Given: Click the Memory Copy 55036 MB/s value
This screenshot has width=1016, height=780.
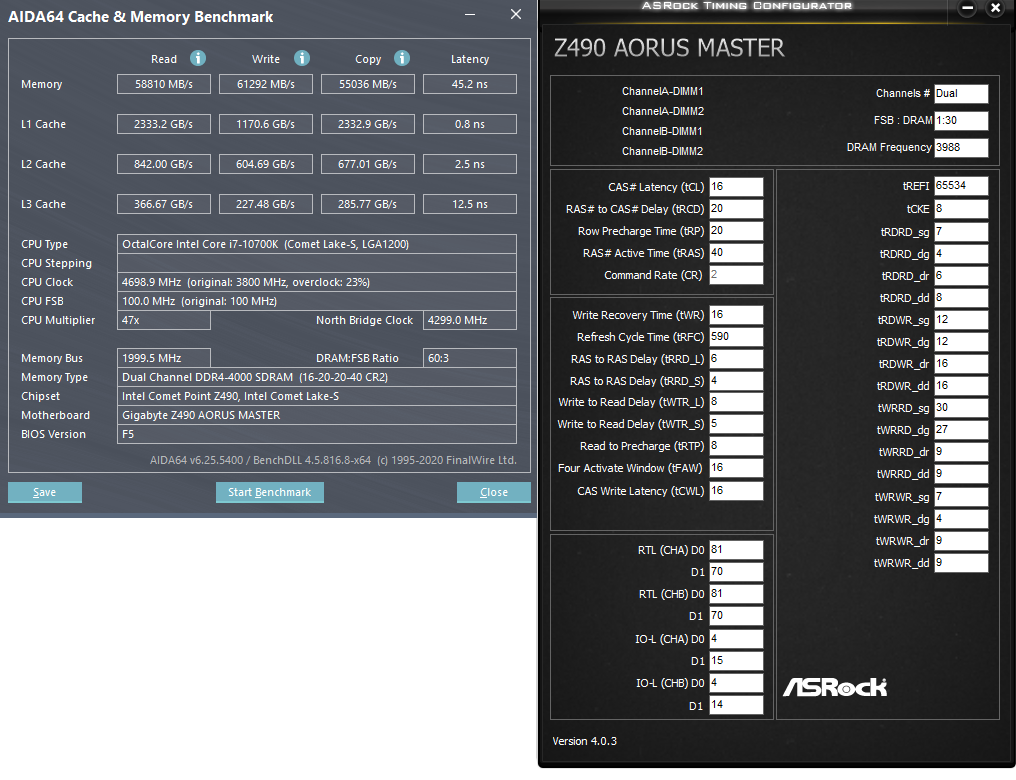Looking at the screenshot, I should (x=367, y=84).
